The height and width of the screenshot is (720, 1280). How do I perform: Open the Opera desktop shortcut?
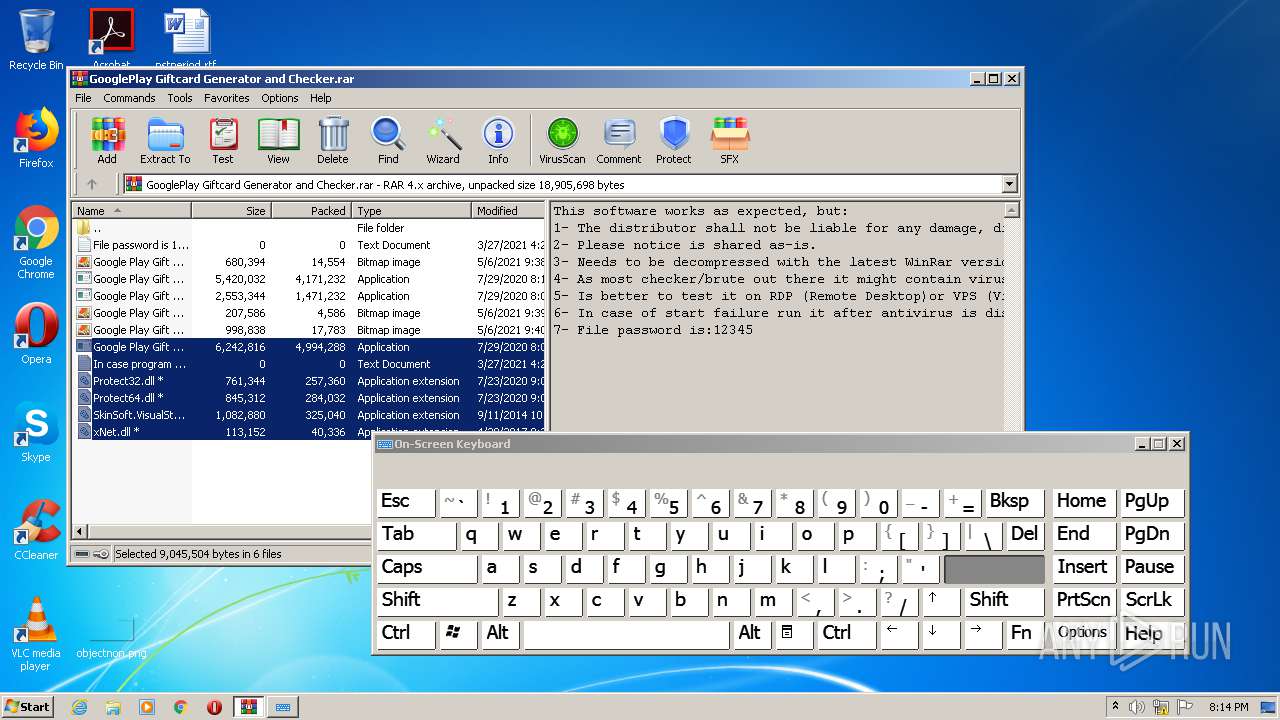click(36, 334)
